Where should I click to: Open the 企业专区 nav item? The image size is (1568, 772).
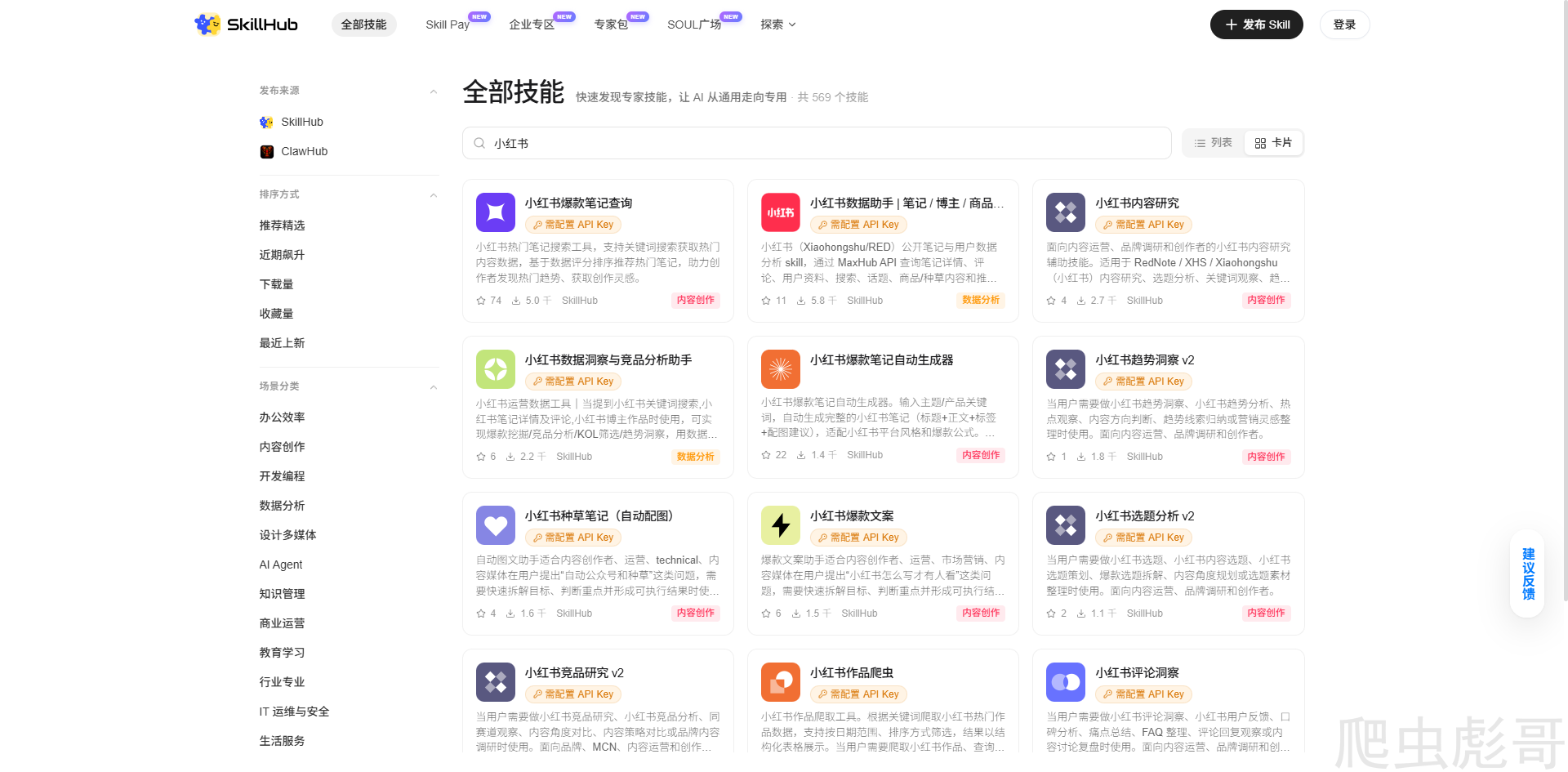[x=532, y=25]
